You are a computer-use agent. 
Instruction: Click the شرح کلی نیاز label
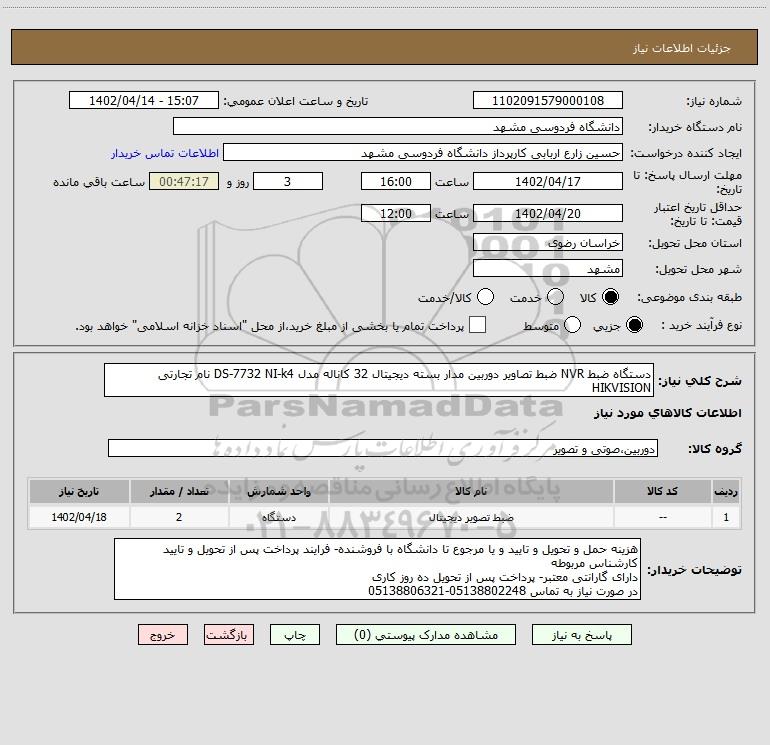click(700, 381)
